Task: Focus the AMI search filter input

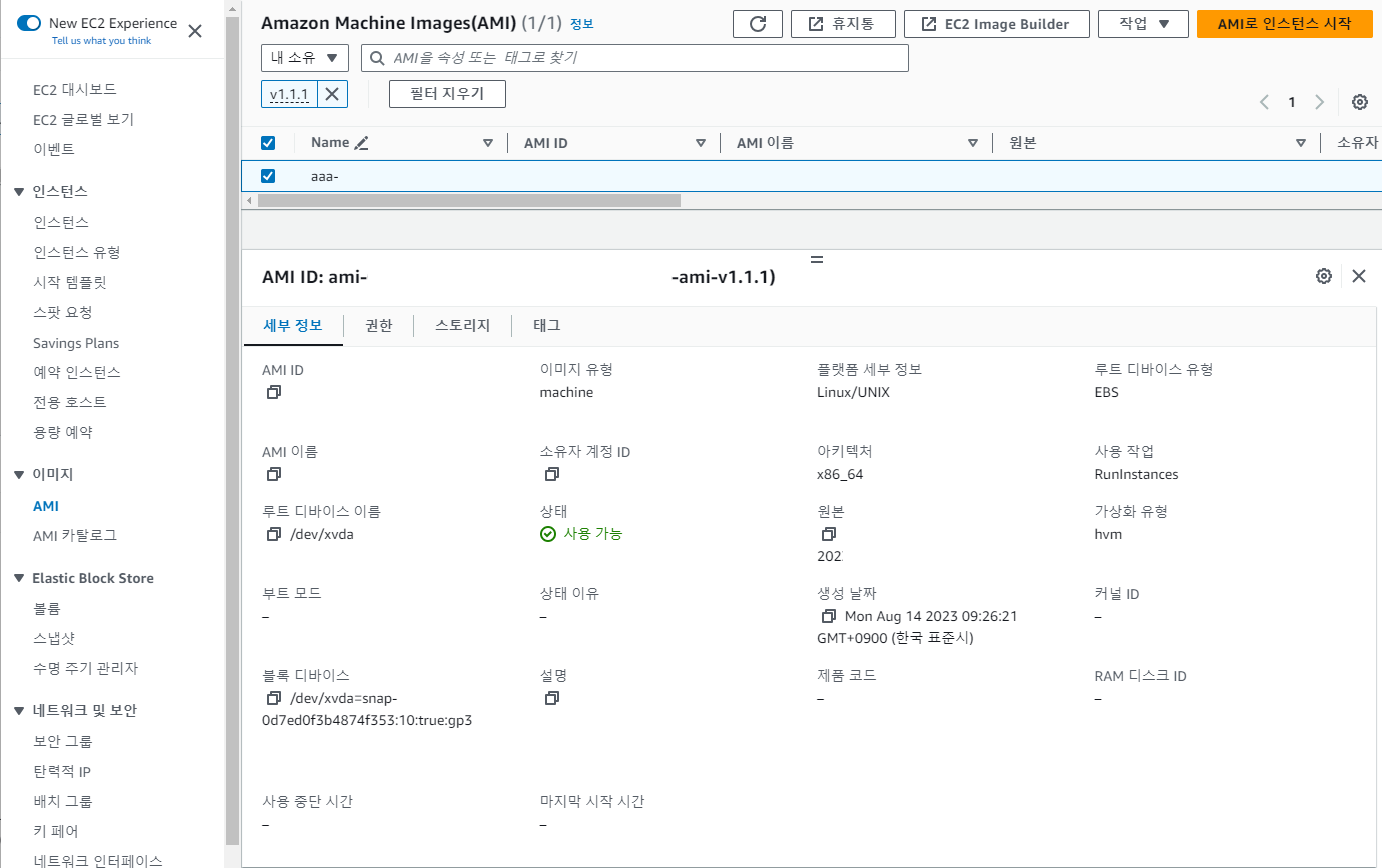Action: pyautogui.click(x=635, y=58)
